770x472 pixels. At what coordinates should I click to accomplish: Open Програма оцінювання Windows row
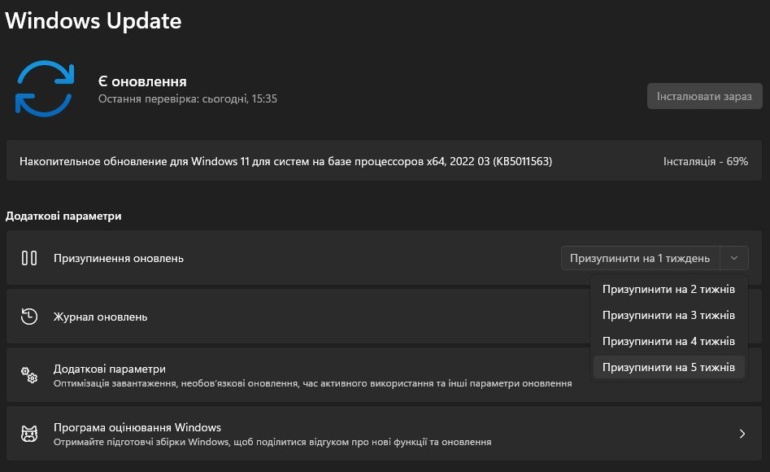384,434
